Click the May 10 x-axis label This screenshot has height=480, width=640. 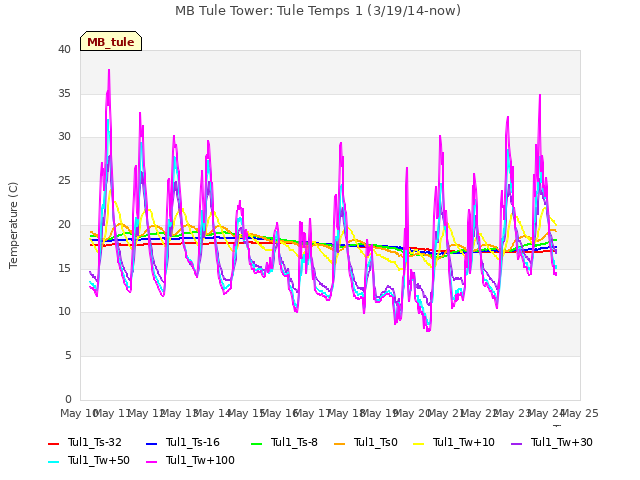coord(79,413)
